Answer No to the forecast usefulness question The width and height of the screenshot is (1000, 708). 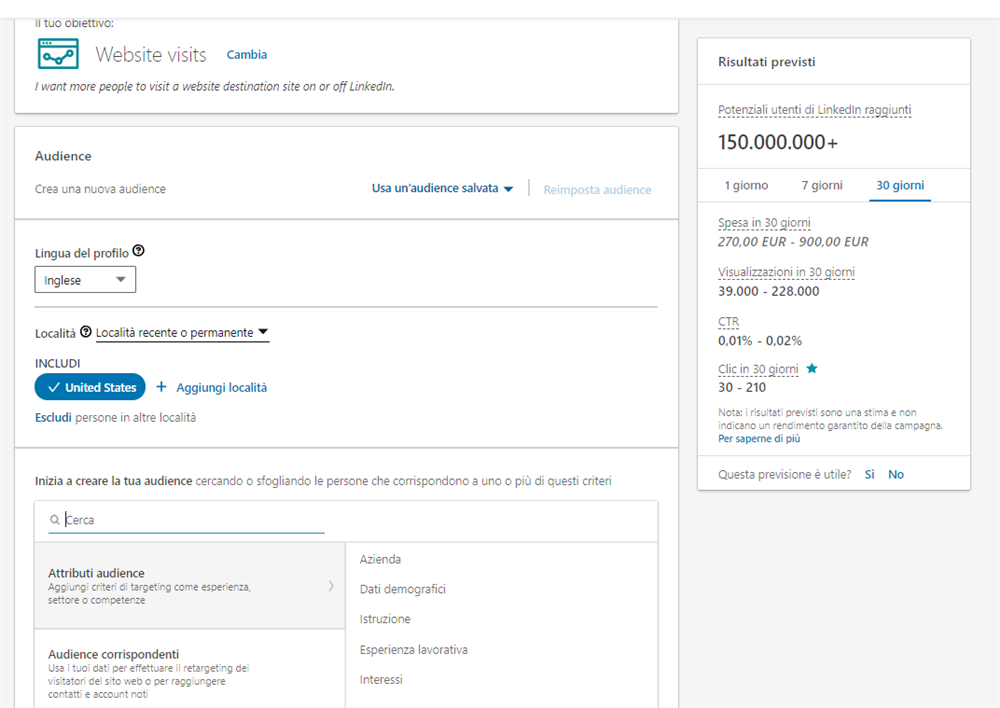896,474
